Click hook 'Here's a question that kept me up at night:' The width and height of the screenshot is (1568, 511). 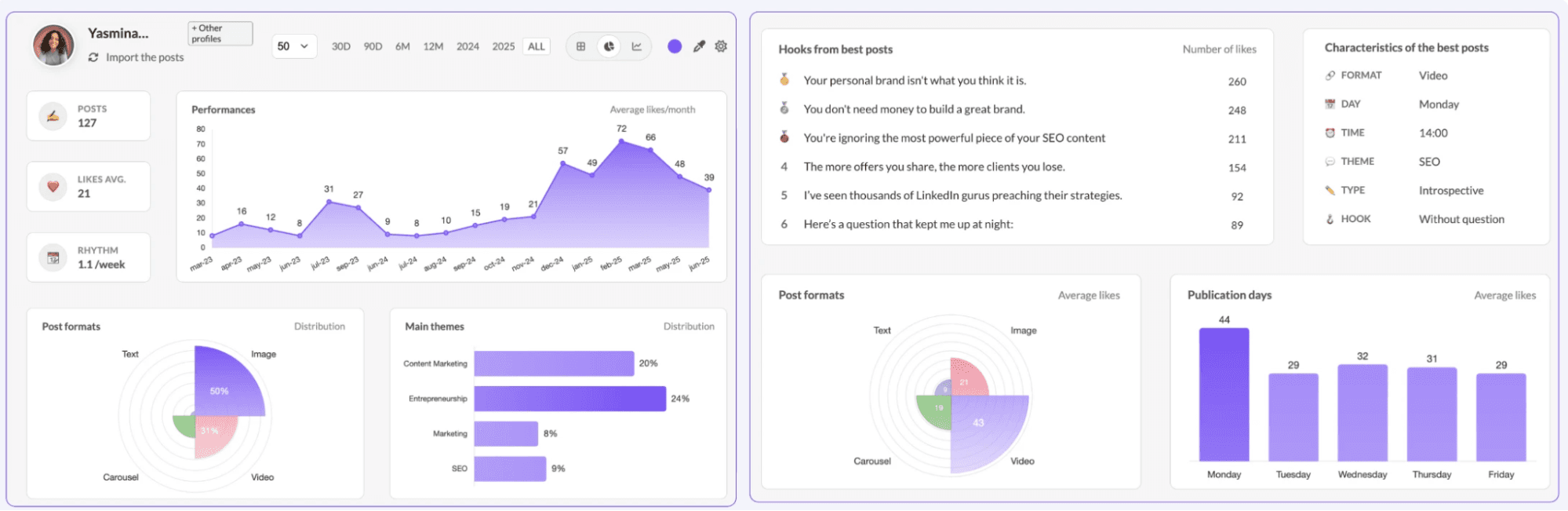point(908,224)
